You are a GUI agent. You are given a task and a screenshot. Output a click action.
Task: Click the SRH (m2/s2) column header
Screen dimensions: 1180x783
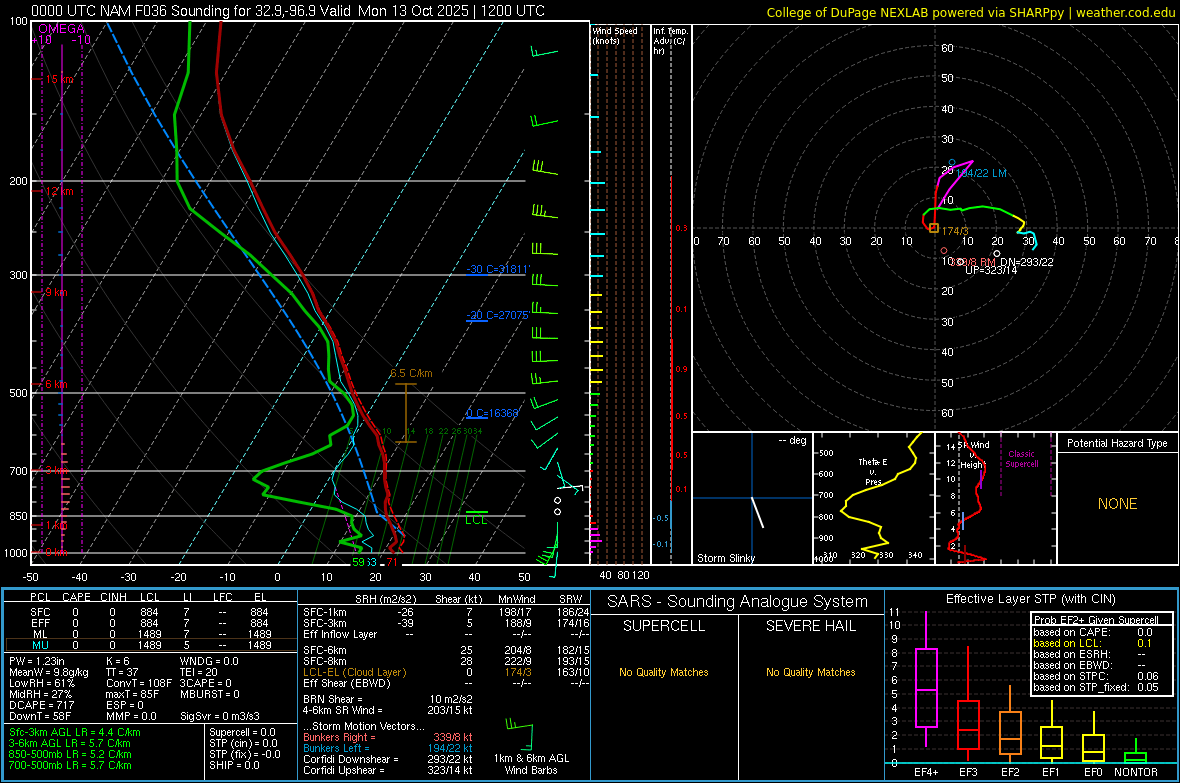click(385, 599)
